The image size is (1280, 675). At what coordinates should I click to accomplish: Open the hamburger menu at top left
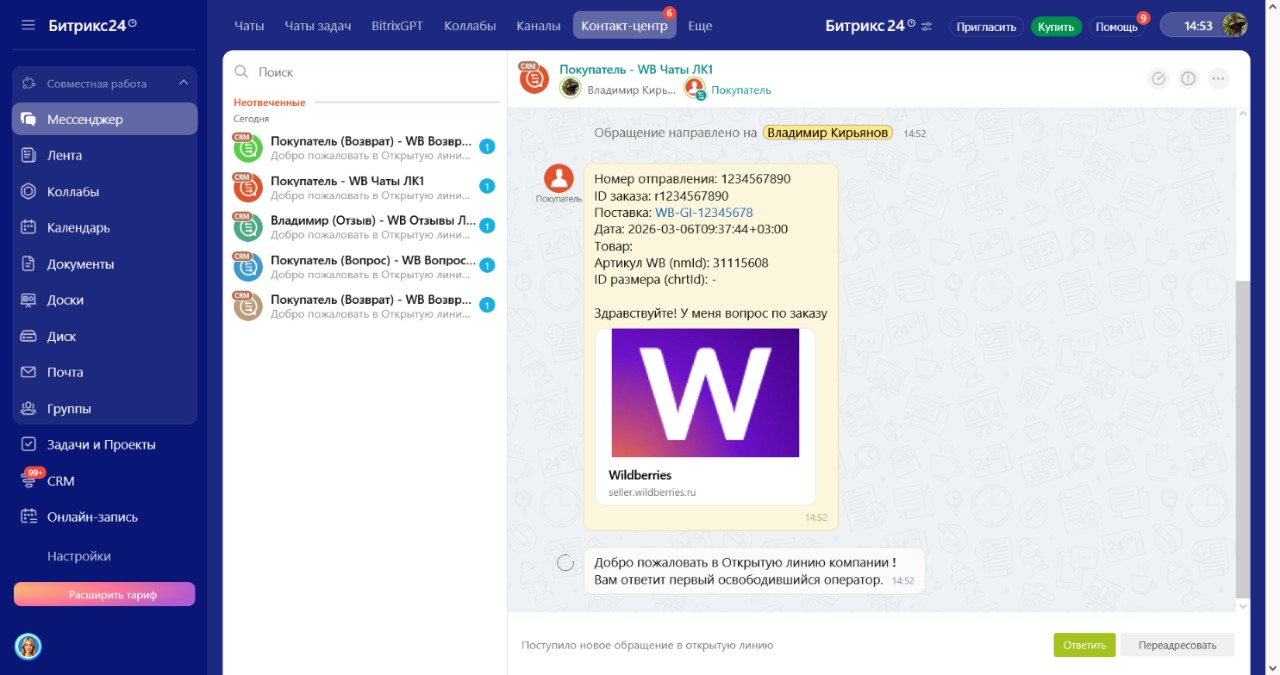click(28, 25)
